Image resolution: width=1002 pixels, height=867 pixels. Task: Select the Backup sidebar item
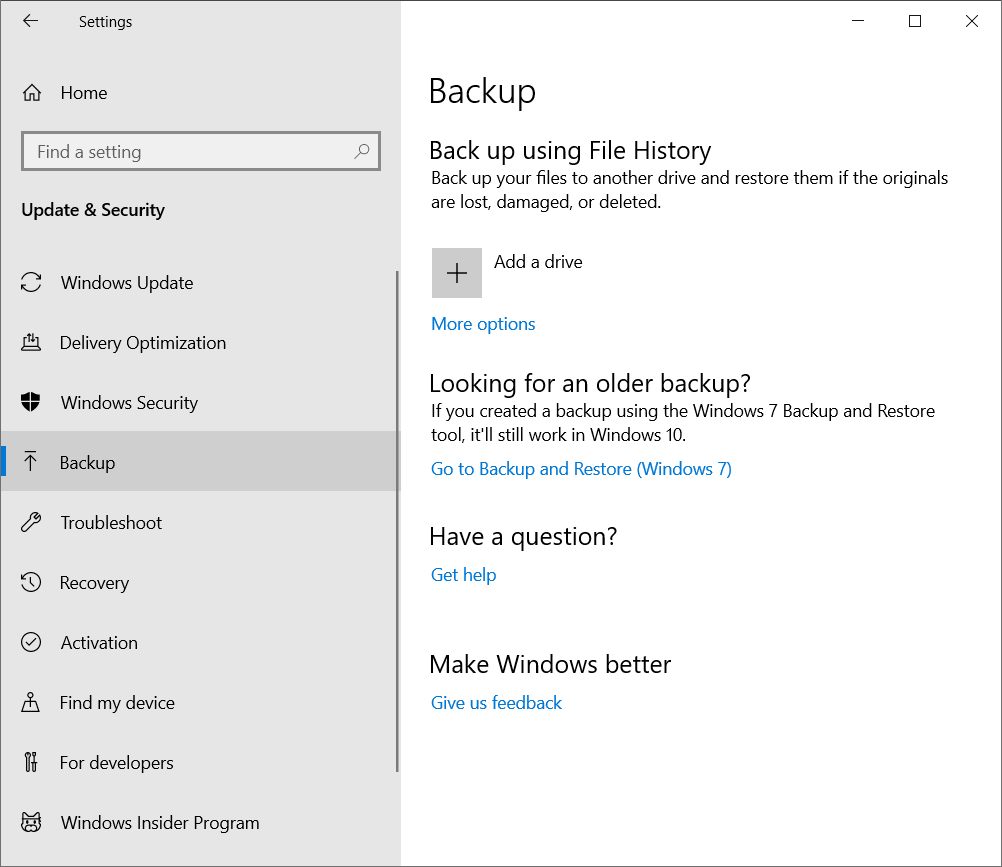[199, 462]
